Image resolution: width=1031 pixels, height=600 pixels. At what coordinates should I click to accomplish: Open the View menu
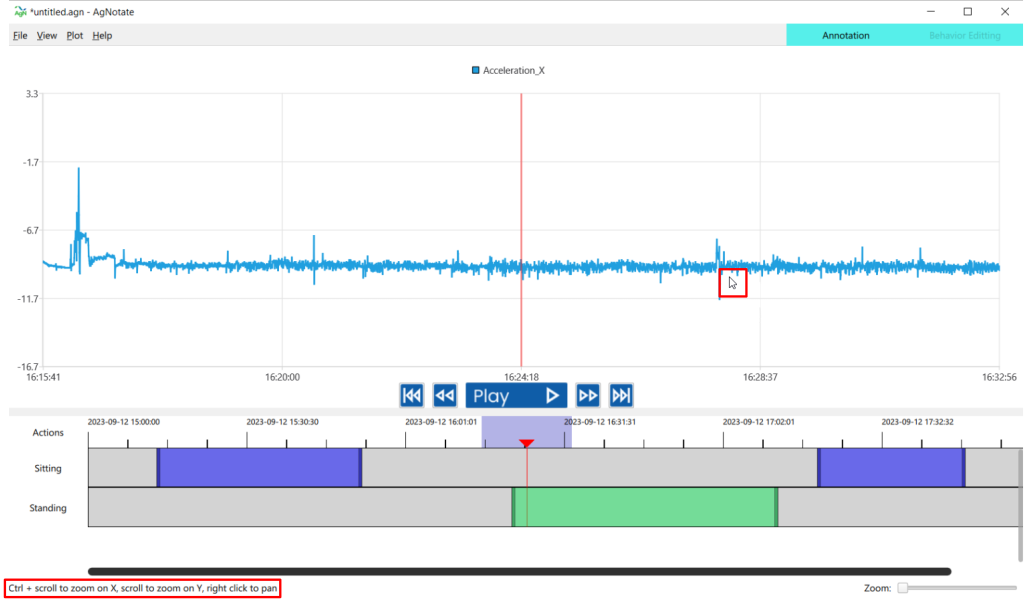coord(47,35)
